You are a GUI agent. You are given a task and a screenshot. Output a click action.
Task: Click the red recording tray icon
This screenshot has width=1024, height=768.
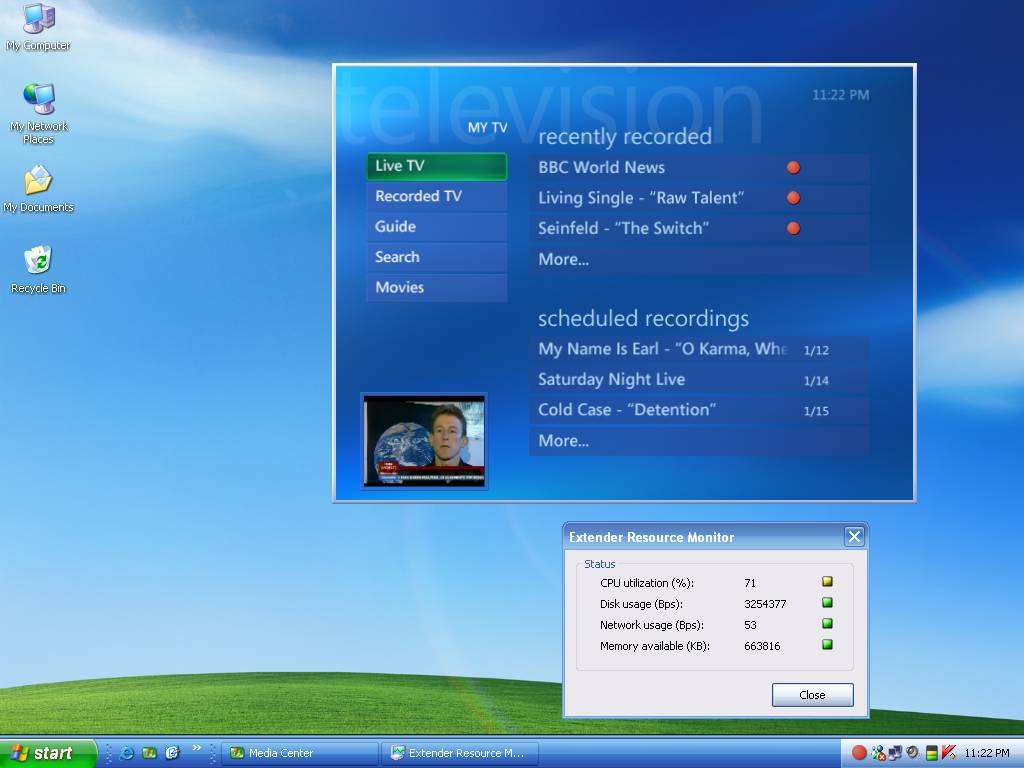859,753
